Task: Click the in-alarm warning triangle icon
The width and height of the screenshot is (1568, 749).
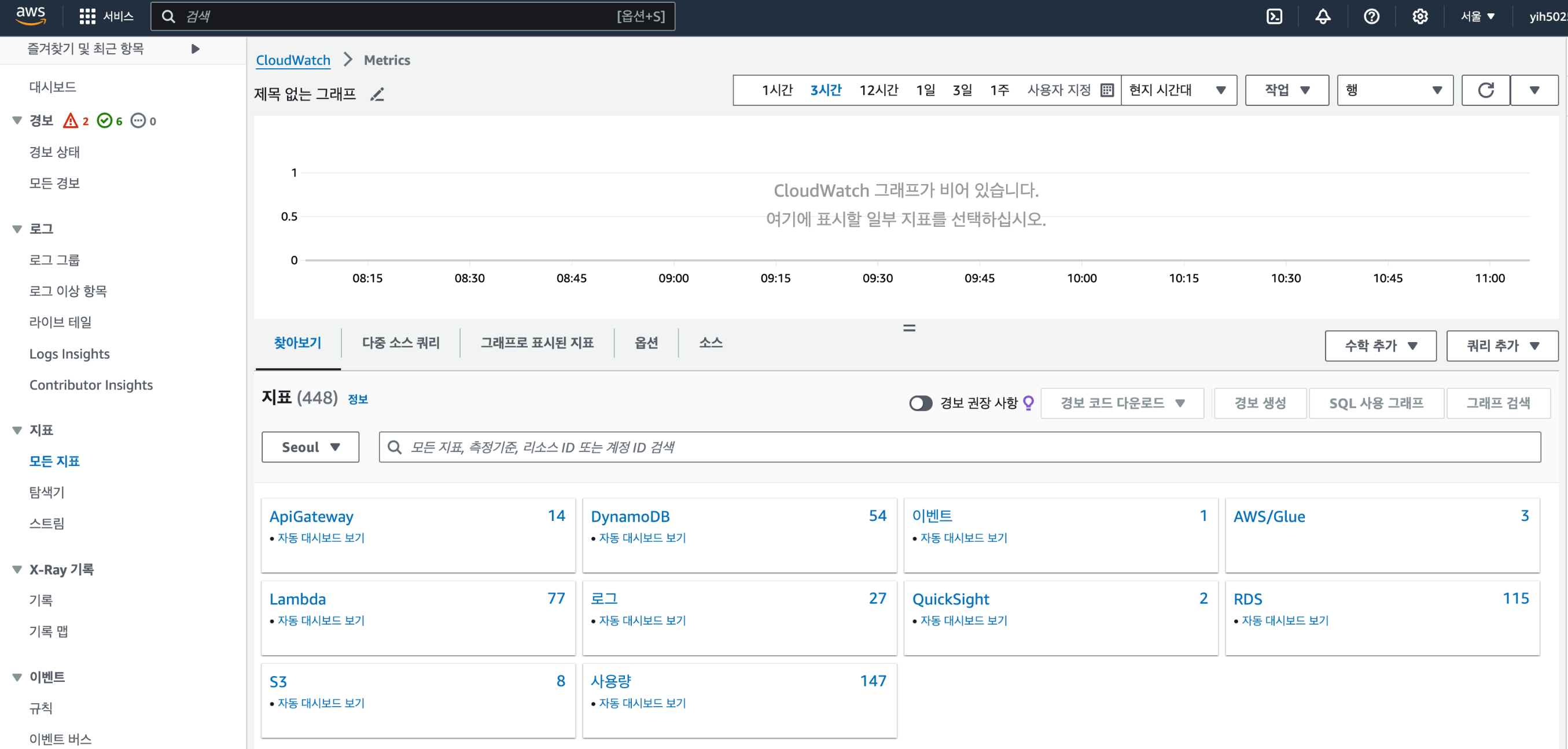Action: point(71,120)
